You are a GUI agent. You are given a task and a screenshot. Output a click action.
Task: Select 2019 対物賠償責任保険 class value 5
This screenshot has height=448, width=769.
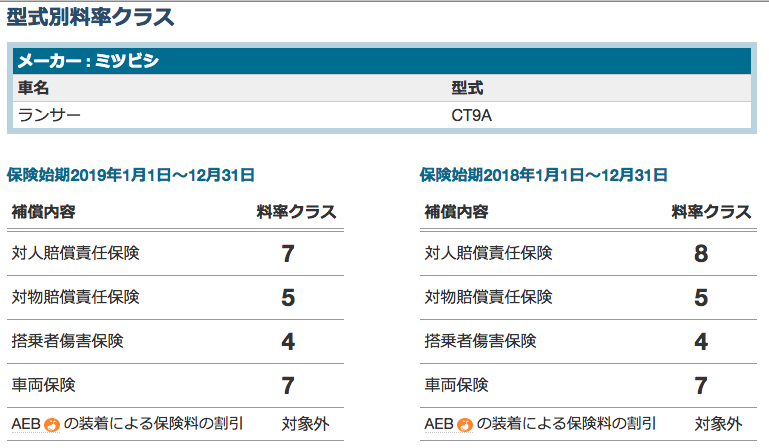click(x=288, y=298)
